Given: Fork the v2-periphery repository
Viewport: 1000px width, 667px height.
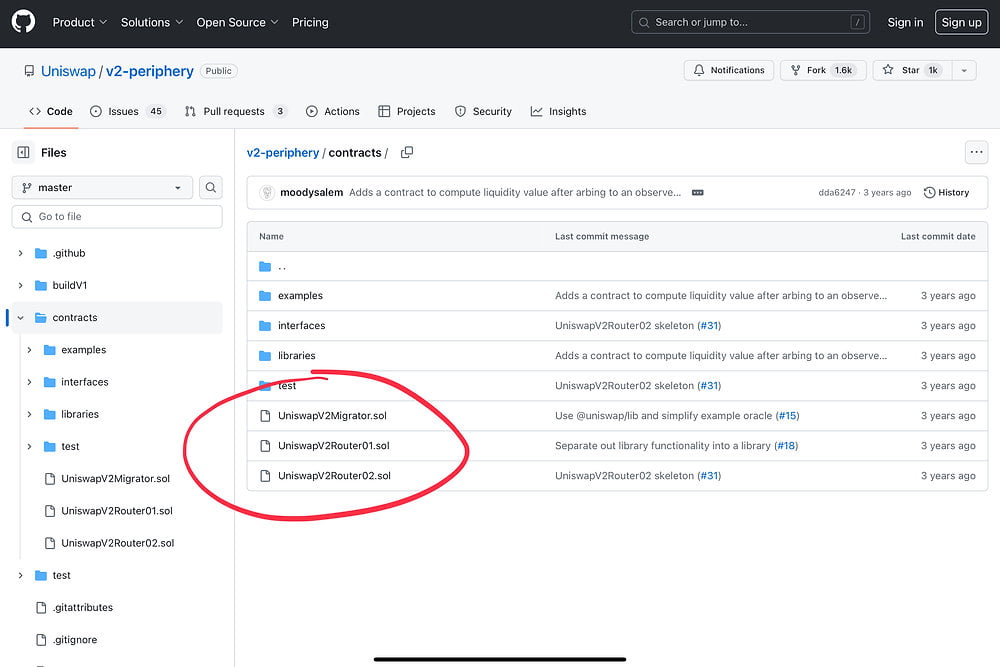Looking at the screenshot, I should click(823, 70).
